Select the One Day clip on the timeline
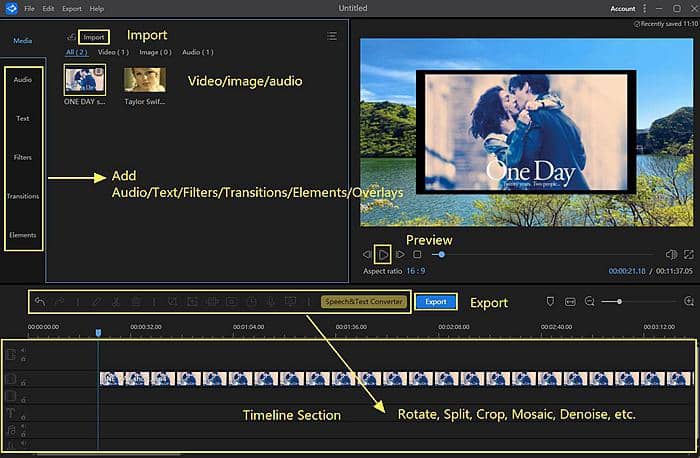This screenshot has width=700, height=458. tap(396, 379)
